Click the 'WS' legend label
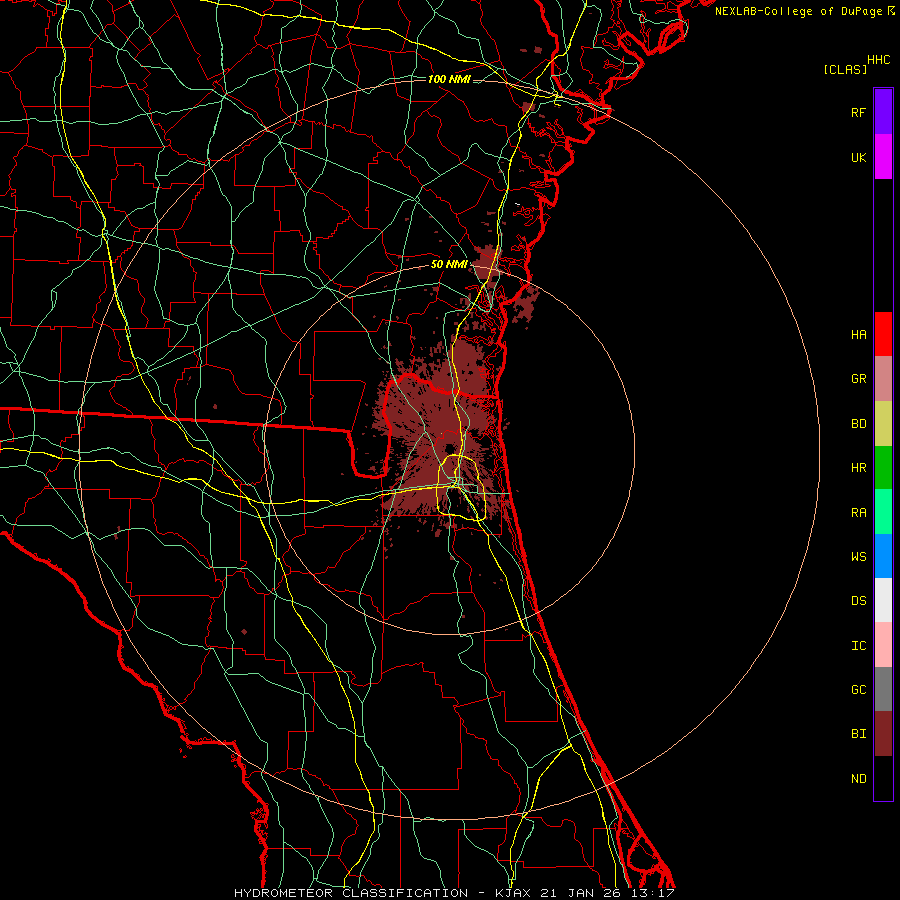 pos(858,556)
